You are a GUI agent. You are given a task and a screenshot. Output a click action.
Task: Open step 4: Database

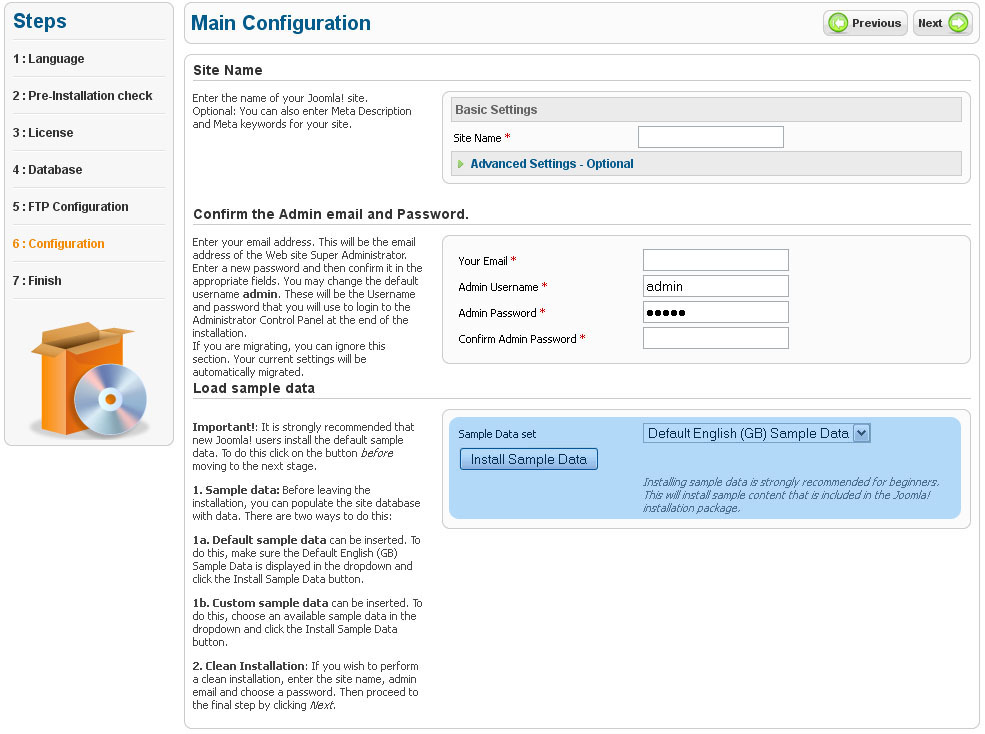(48, 170)
